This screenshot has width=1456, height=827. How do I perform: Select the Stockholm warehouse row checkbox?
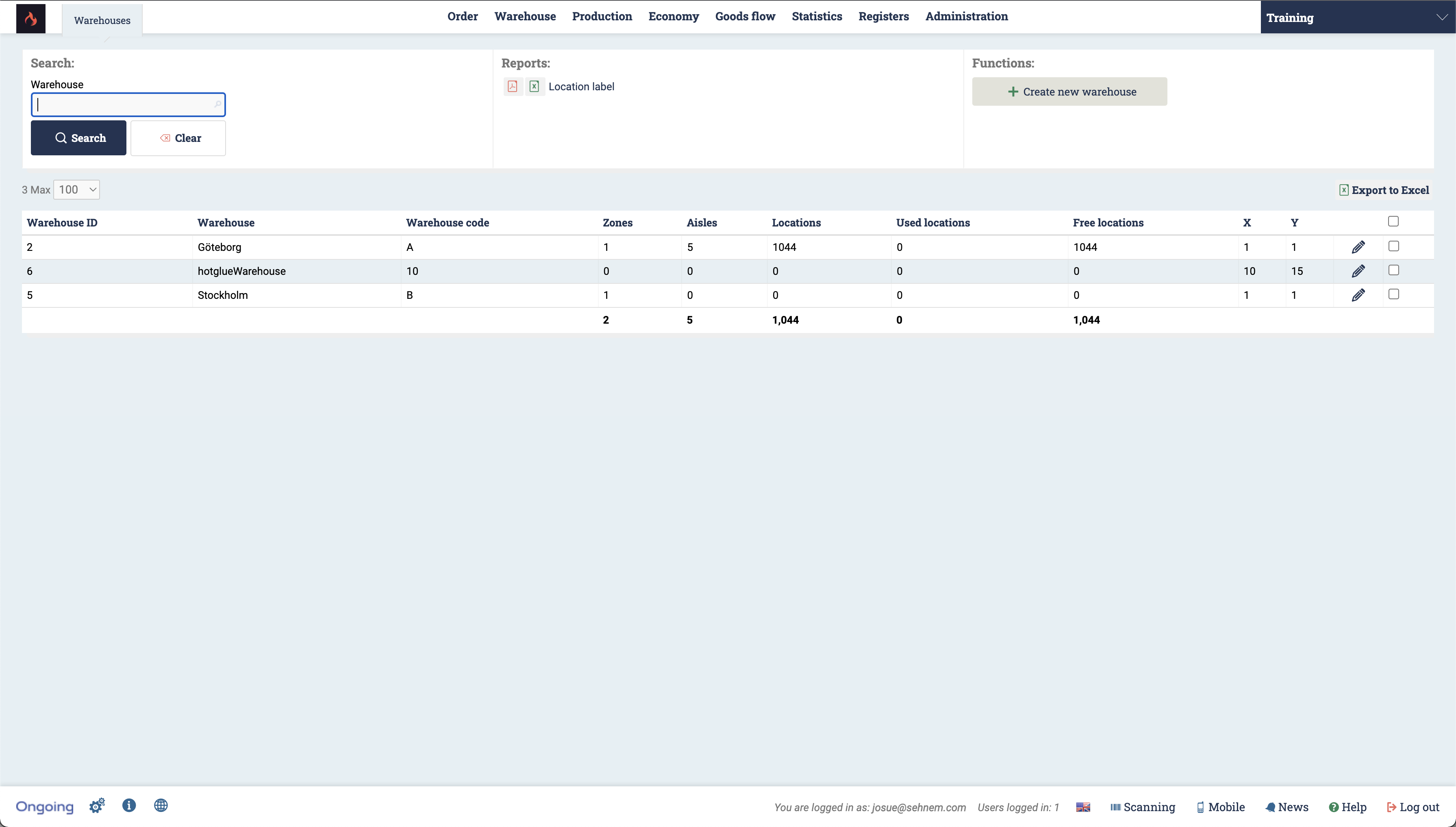pyautogui.click(x=1393, y=294)
